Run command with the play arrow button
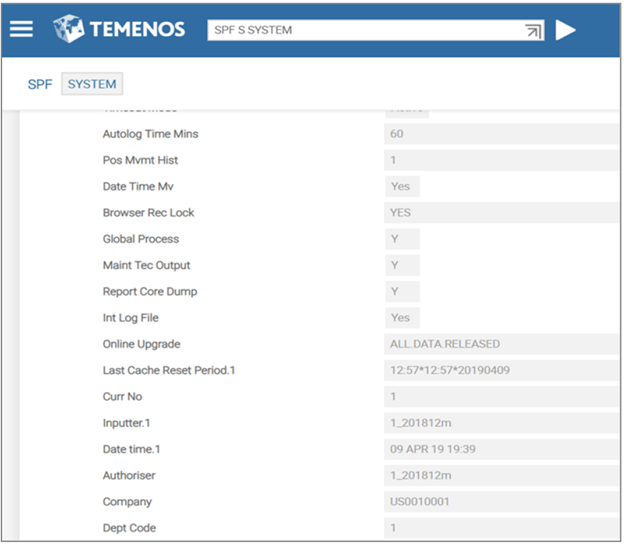The width and height of the screenshot is (624, 544). click(x=566, y=30)
